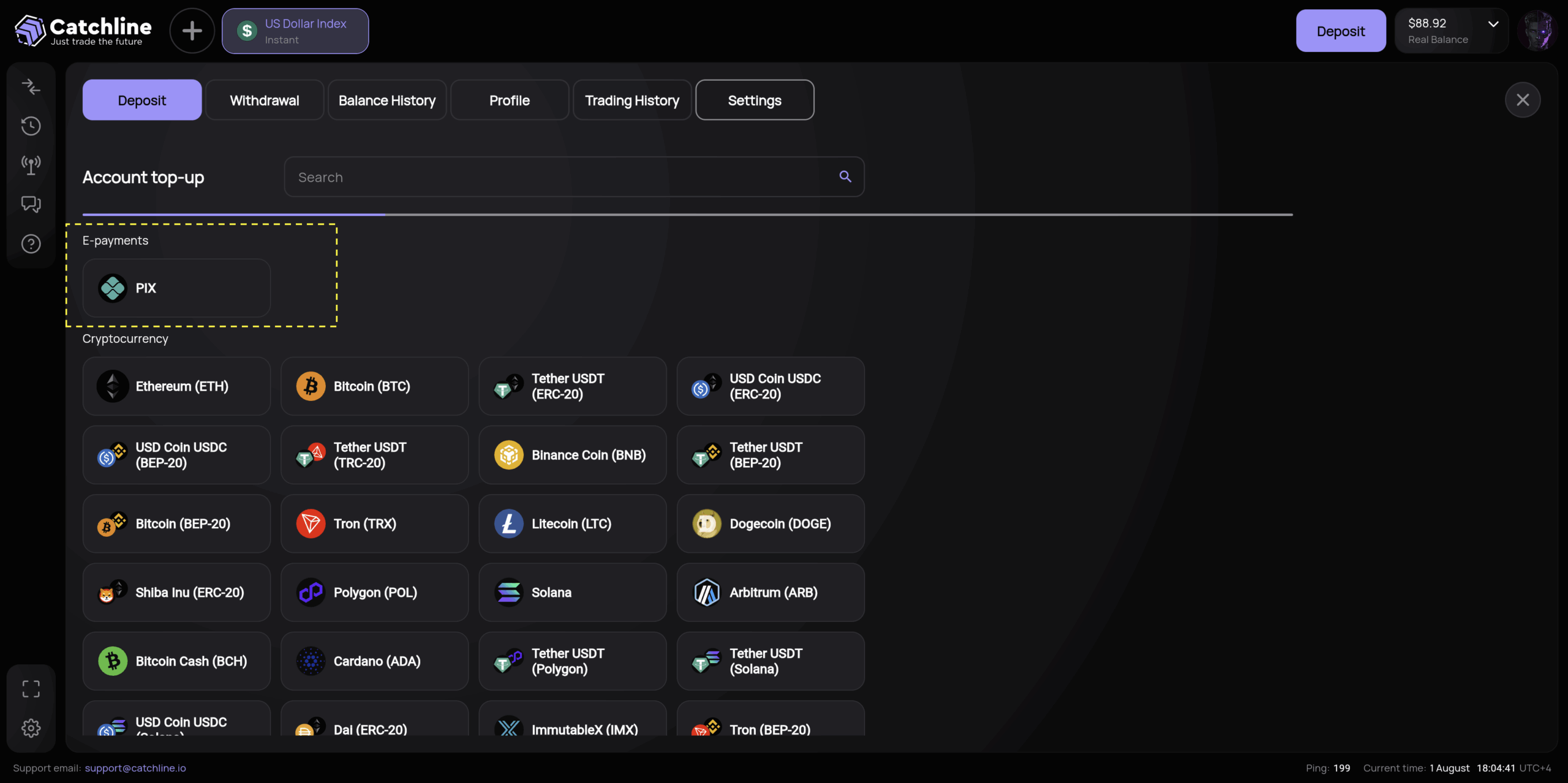Open the user avatar menu
This screenshot has height=783, width=1568.
(1537, 31)
